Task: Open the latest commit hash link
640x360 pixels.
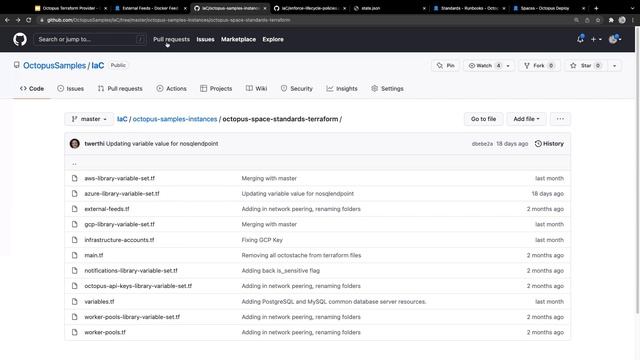Action: click(x=482, y=144)
